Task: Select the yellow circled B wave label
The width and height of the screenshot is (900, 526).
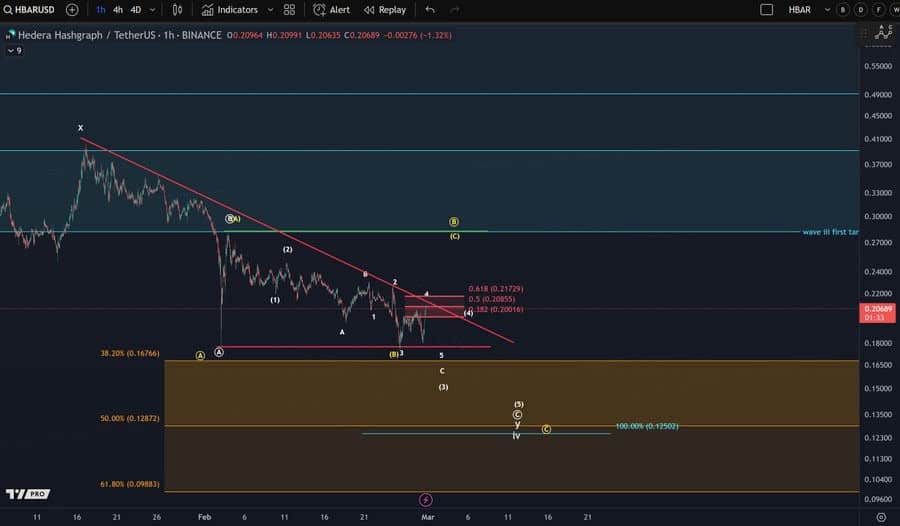Action: 453,222
